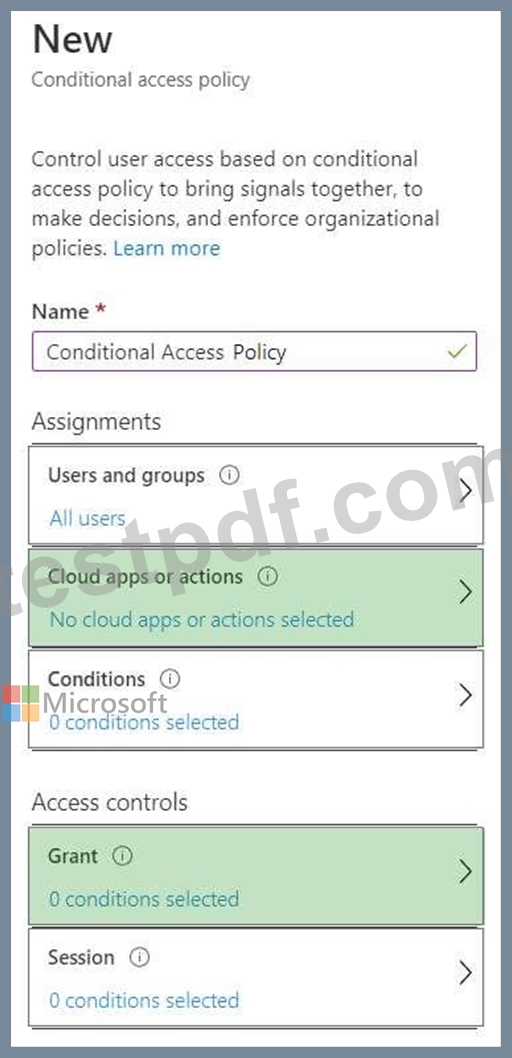The width and height of the screenshot is (512, 1058).
Task: Click the info icon beside Users and groups
Action: [229, 476]
